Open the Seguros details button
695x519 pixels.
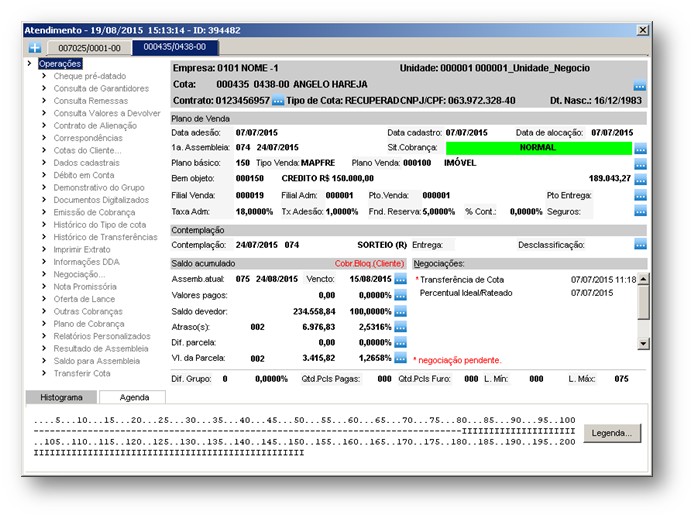(640, 211)
